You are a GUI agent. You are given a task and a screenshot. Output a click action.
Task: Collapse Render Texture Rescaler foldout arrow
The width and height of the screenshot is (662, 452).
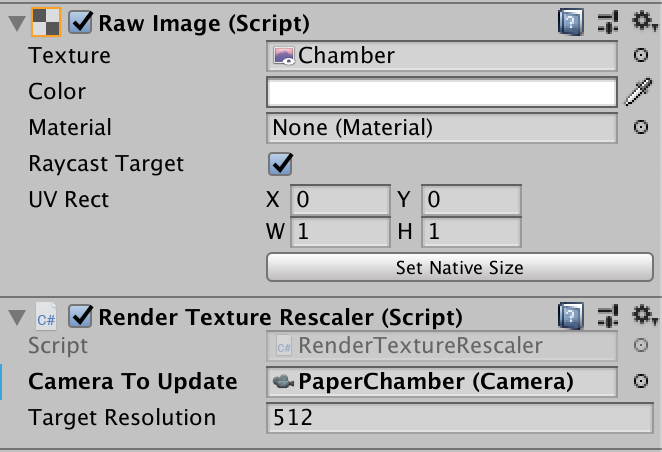13,318
